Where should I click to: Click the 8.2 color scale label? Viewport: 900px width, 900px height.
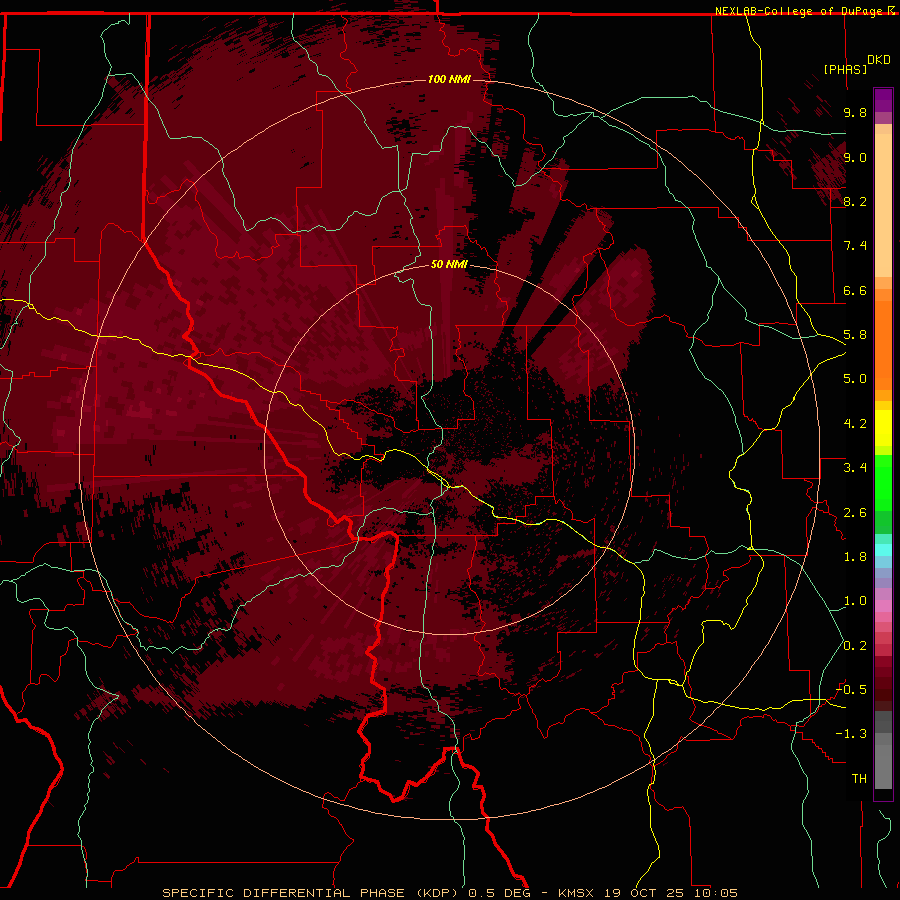[x=855, y=201]
